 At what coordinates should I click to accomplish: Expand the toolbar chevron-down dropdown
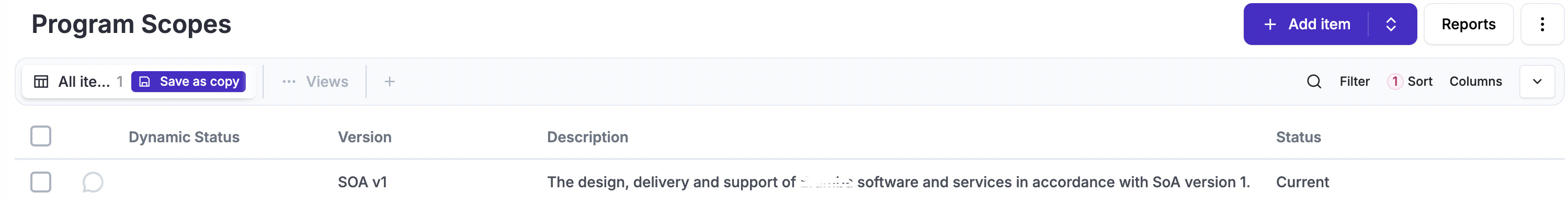pos(1537,82)
